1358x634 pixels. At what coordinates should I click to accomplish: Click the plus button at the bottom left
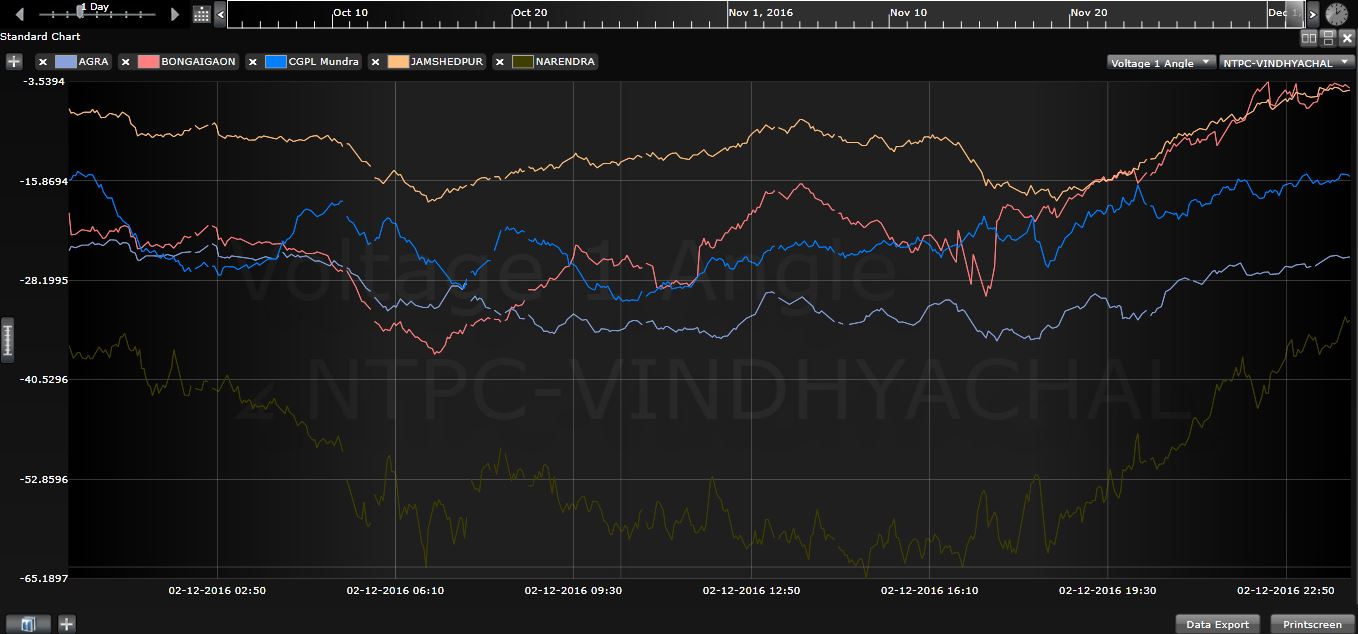pos(67,624)
